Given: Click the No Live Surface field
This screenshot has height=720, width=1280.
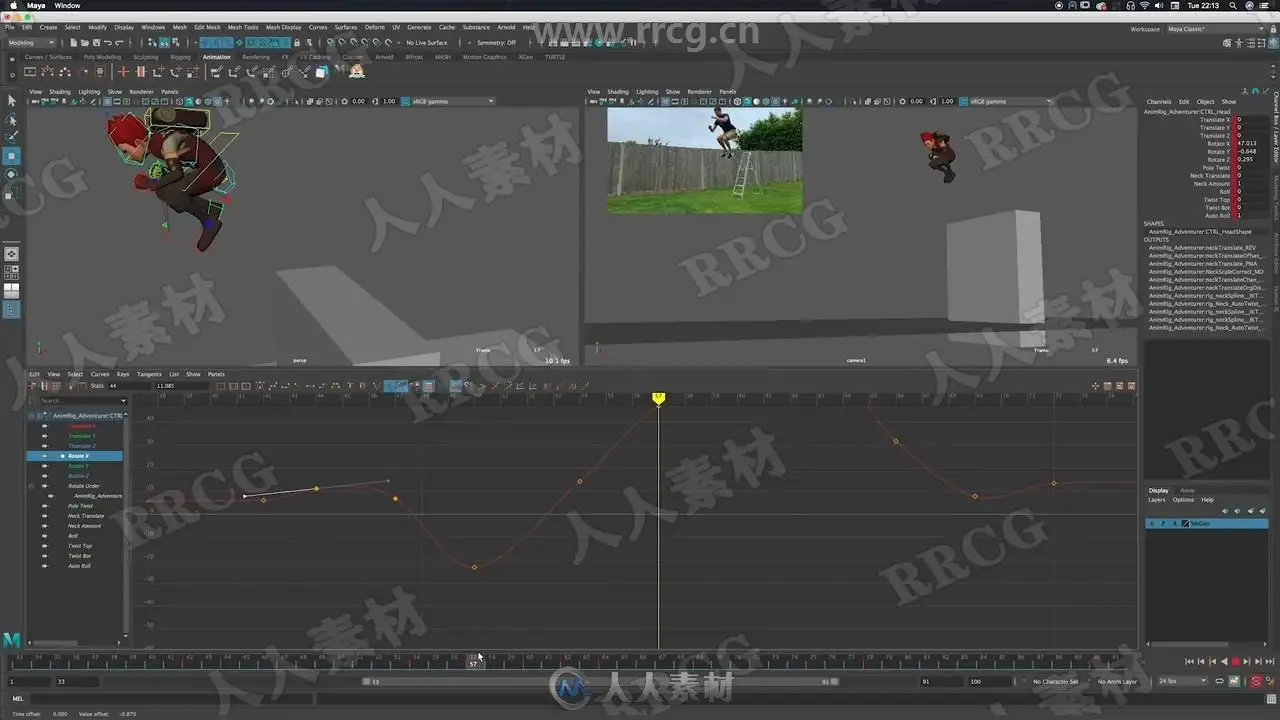Looking at the screenshot, I should [x=427, y=43].
